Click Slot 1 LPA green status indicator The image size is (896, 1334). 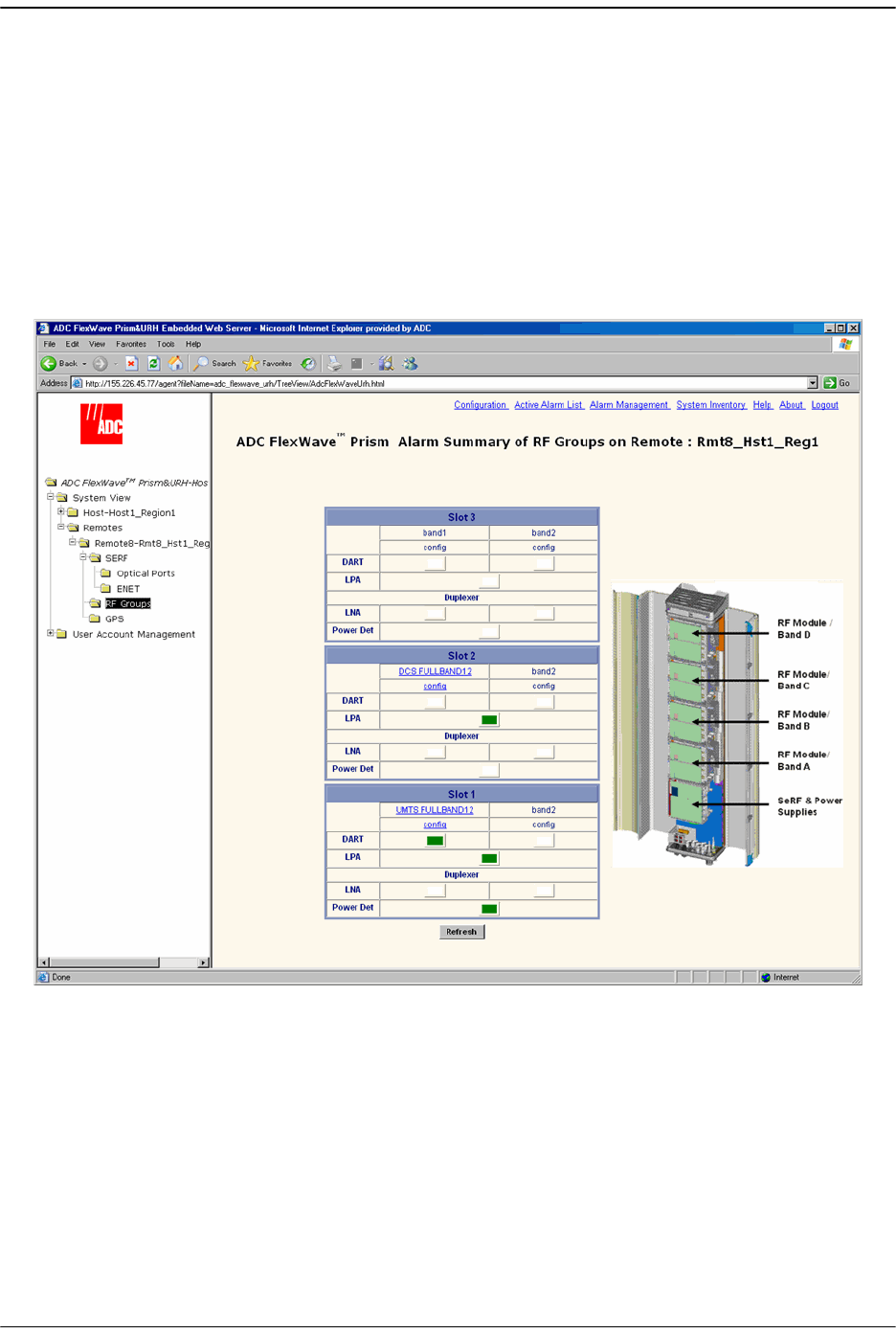pyautogui.click(x=489, y=859)
